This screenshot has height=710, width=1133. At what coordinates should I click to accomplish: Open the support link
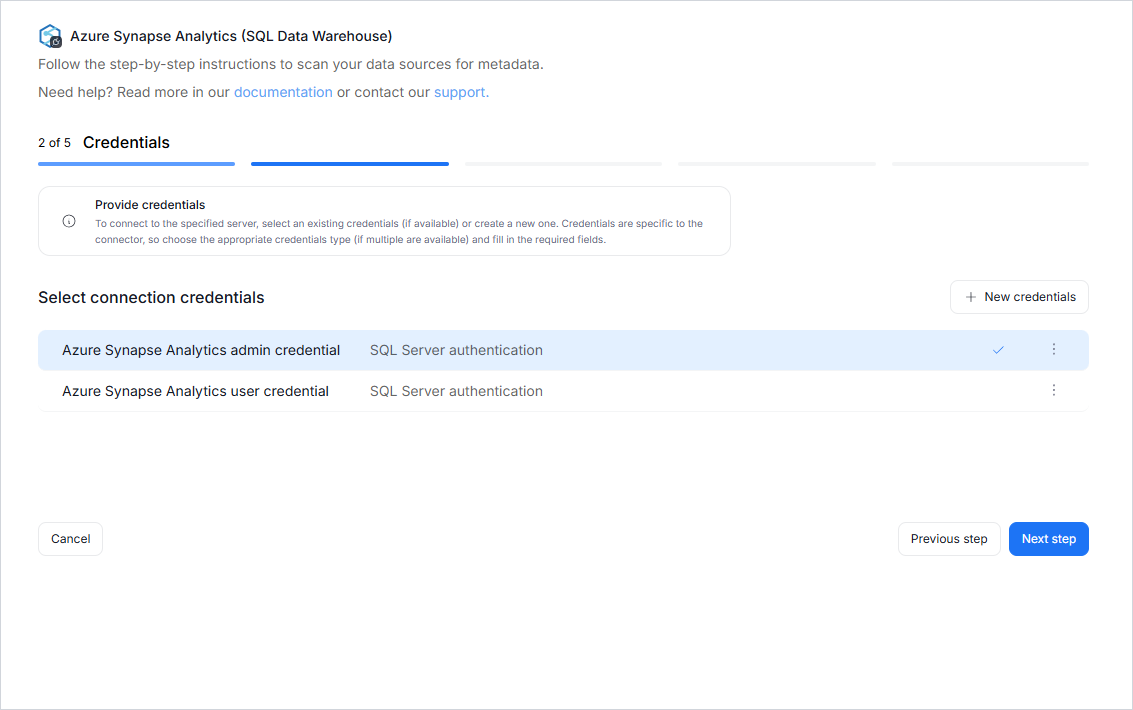(x=461, y=92)
